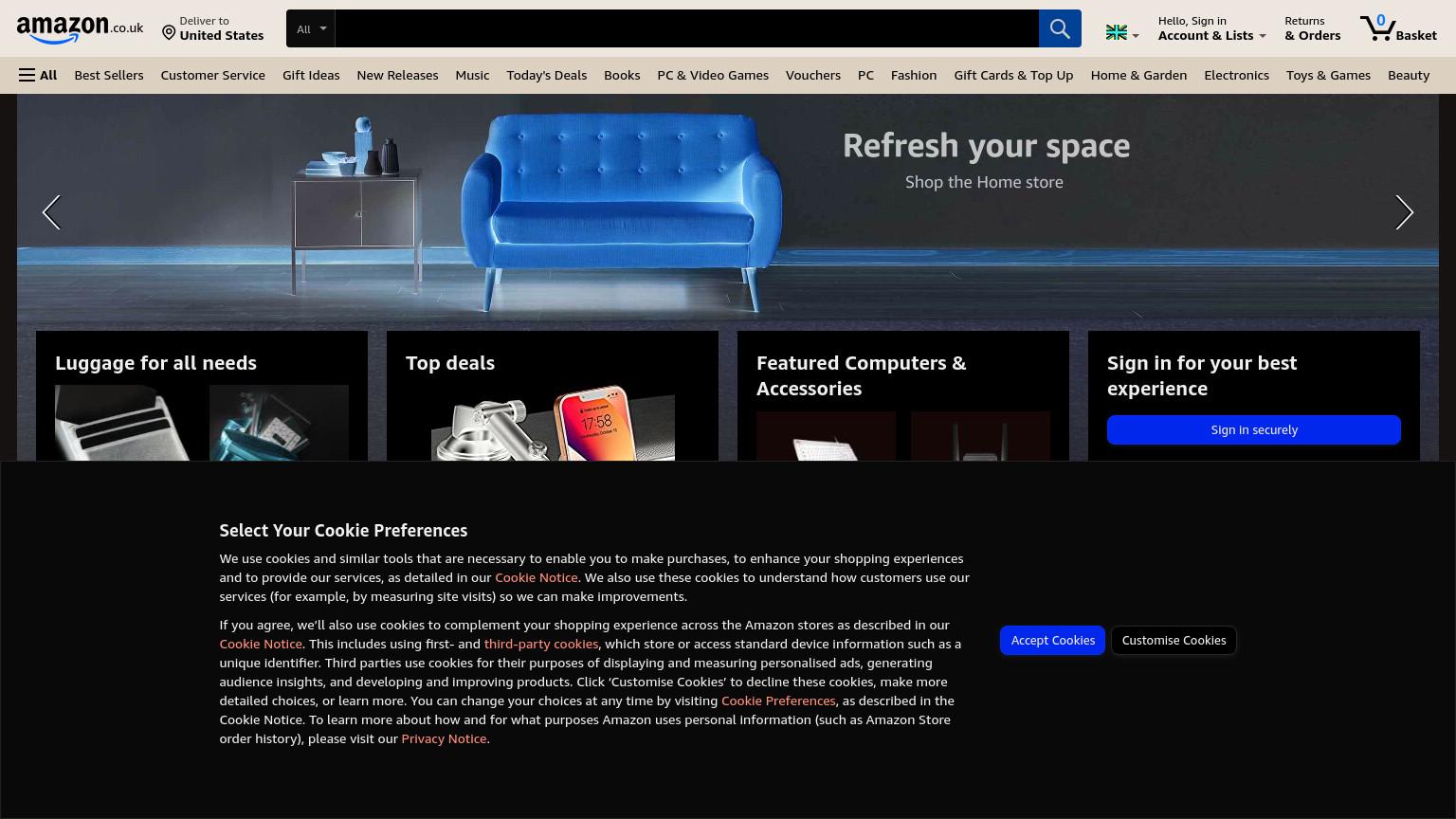Expand the All departments search dropdown

click(311, 28)
